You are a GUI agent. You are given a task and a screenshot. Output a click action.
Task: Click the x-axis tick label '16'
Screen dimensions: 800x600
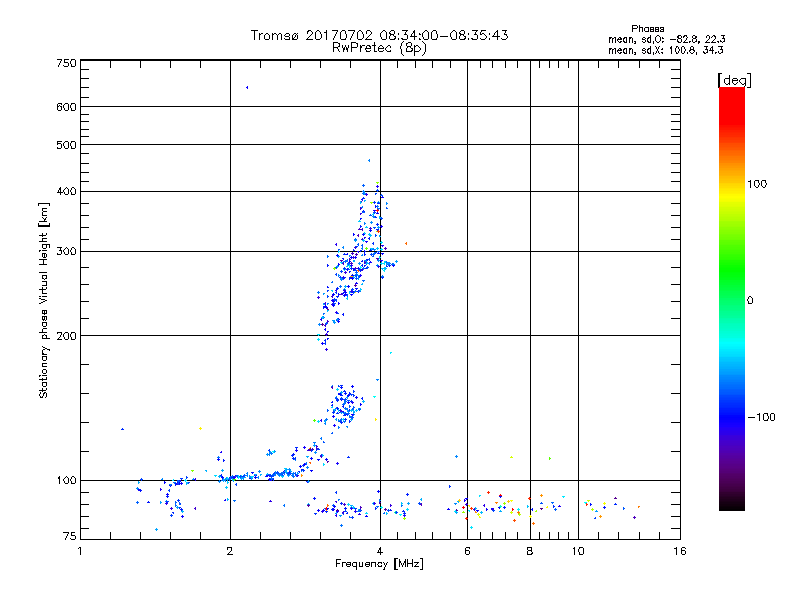point(680,551)
